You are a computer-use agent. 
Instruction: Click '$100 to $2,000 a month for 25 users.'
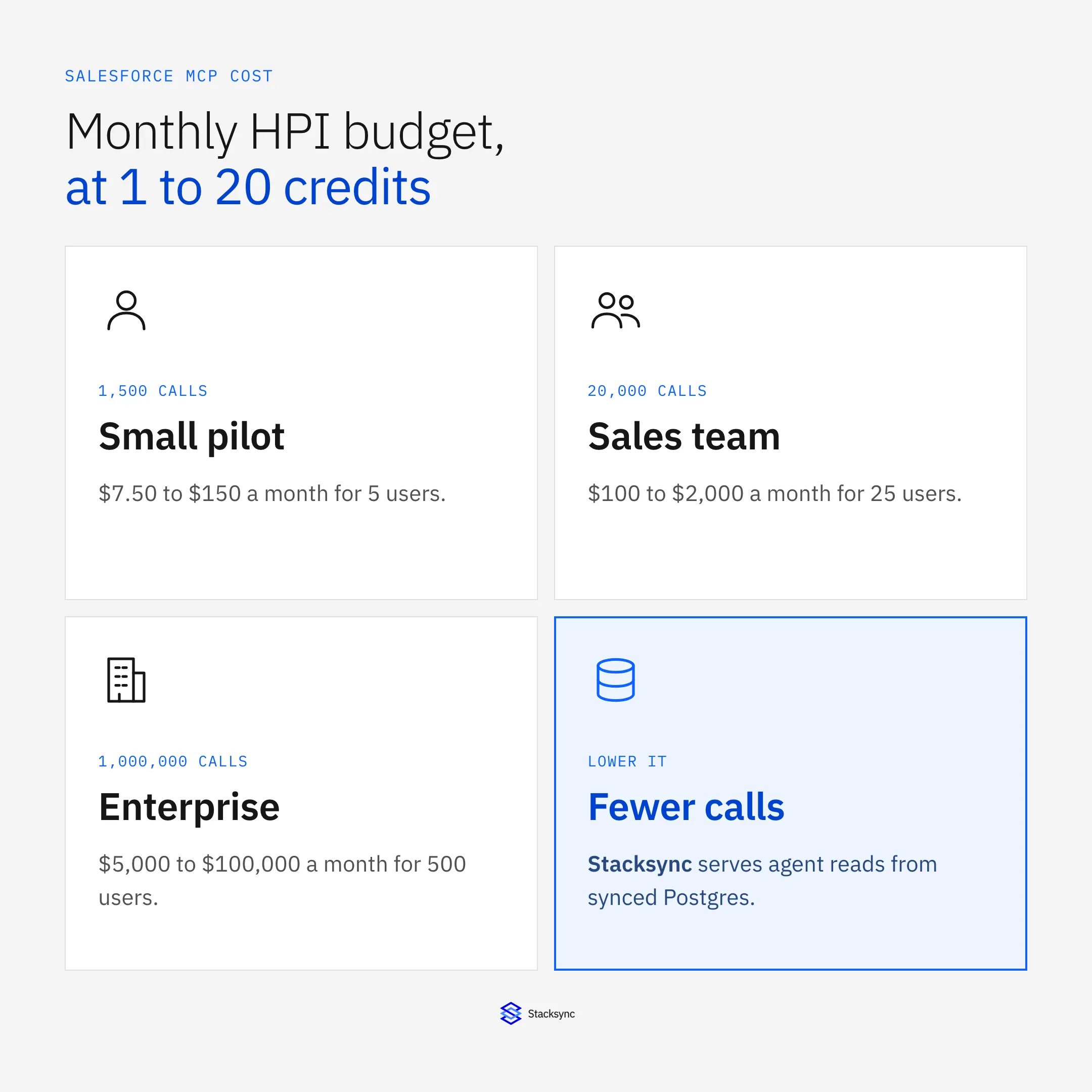pos(775,493)
